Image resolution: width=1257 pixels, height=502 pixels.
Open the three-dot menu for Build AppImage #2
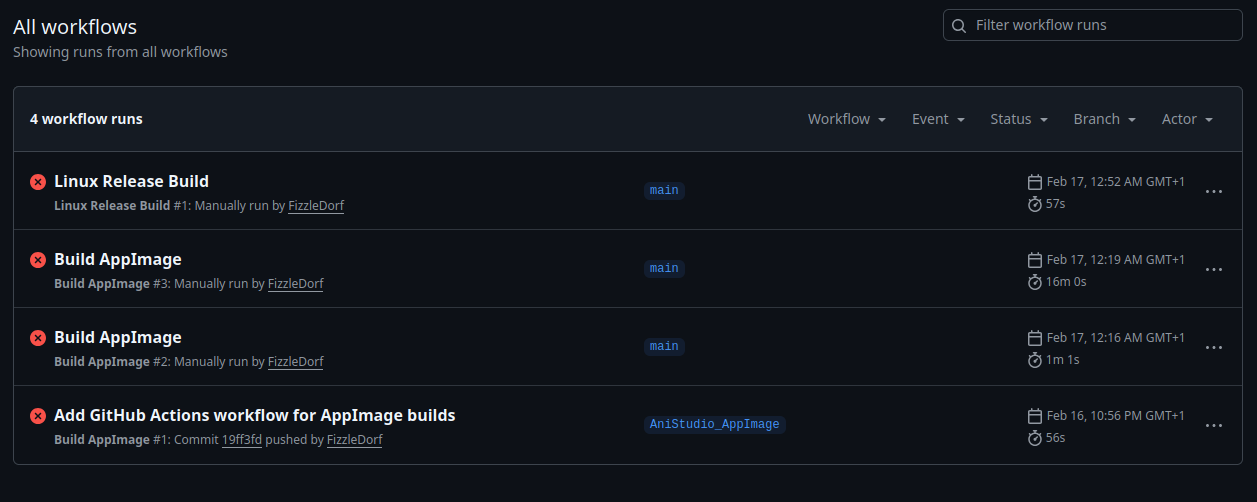click(x=1214, y=347)
